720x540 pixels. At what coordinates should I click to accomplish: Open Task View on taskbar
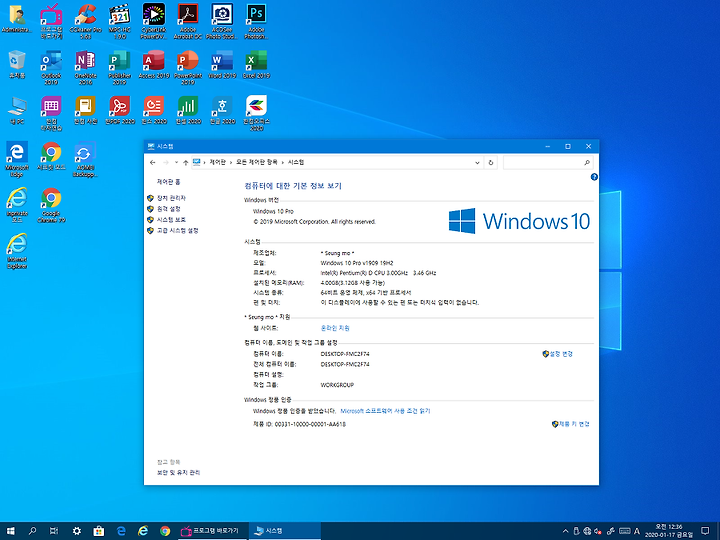tap(54, 531)
